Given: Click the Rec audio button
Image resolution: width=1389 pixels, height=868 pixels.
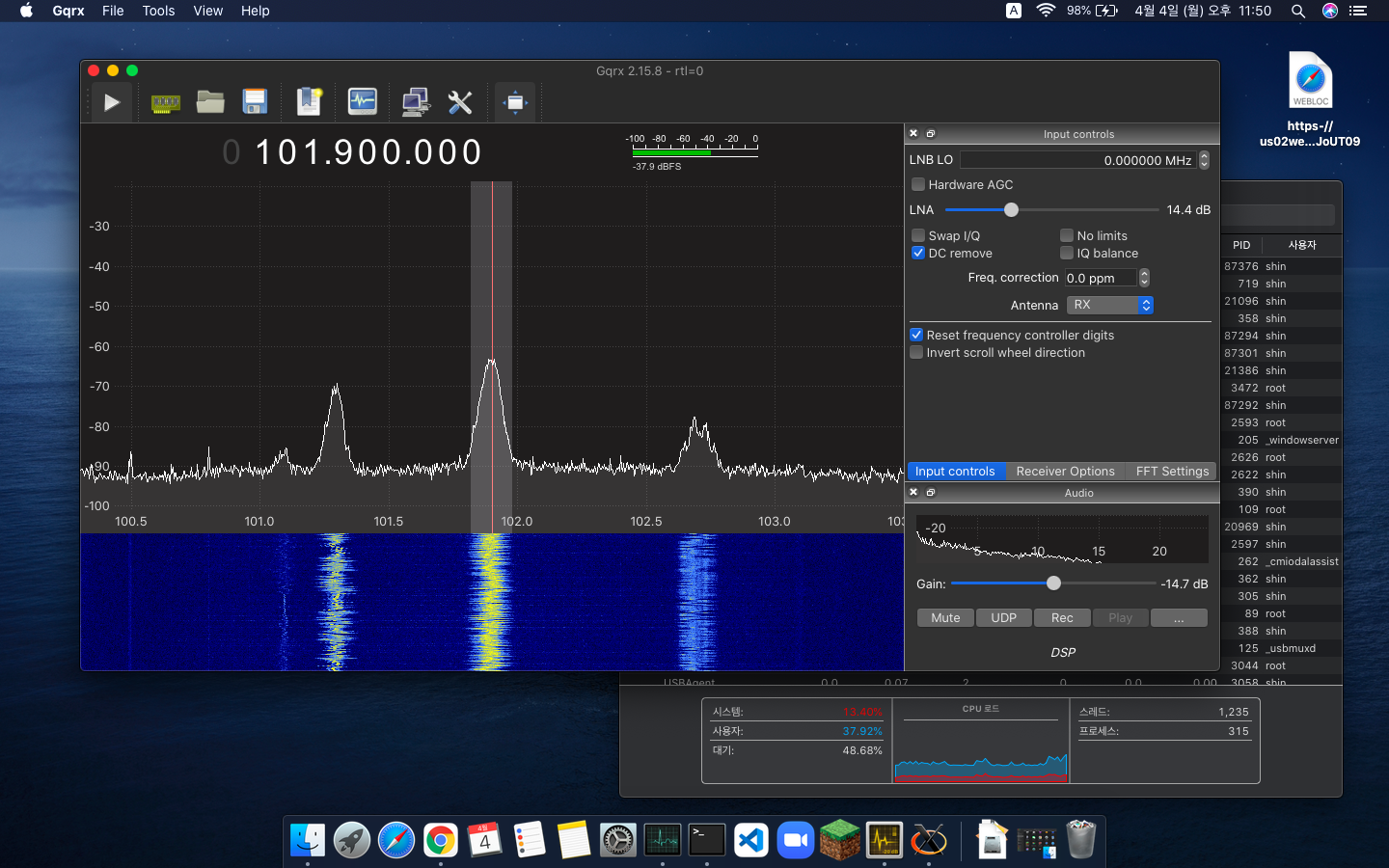Looking at the screenshot, I should [1062, 617].
